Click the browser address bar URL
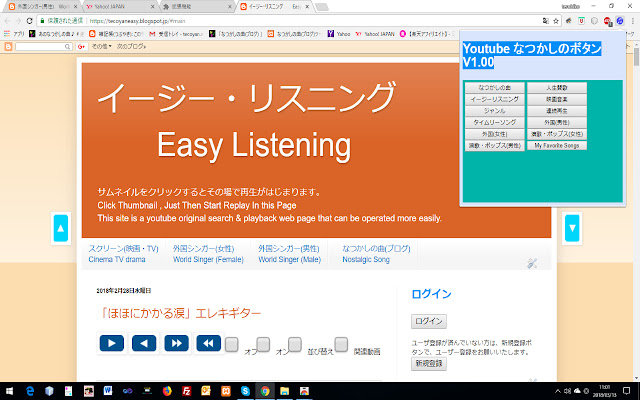 pyautogui.click(x=137, y=21)
